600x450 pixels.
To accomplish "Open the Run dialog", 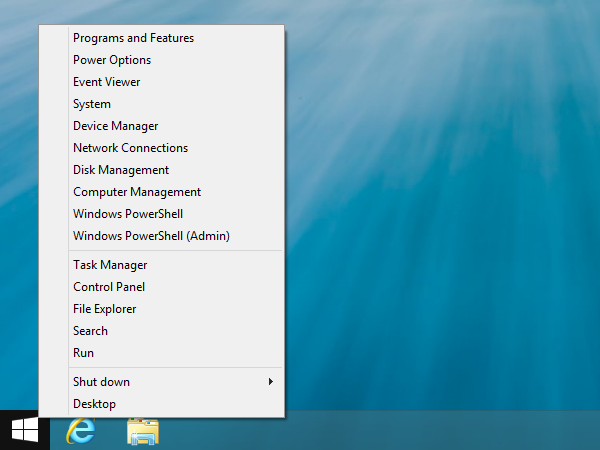I will pyautogui.click(x=83, y=353).
